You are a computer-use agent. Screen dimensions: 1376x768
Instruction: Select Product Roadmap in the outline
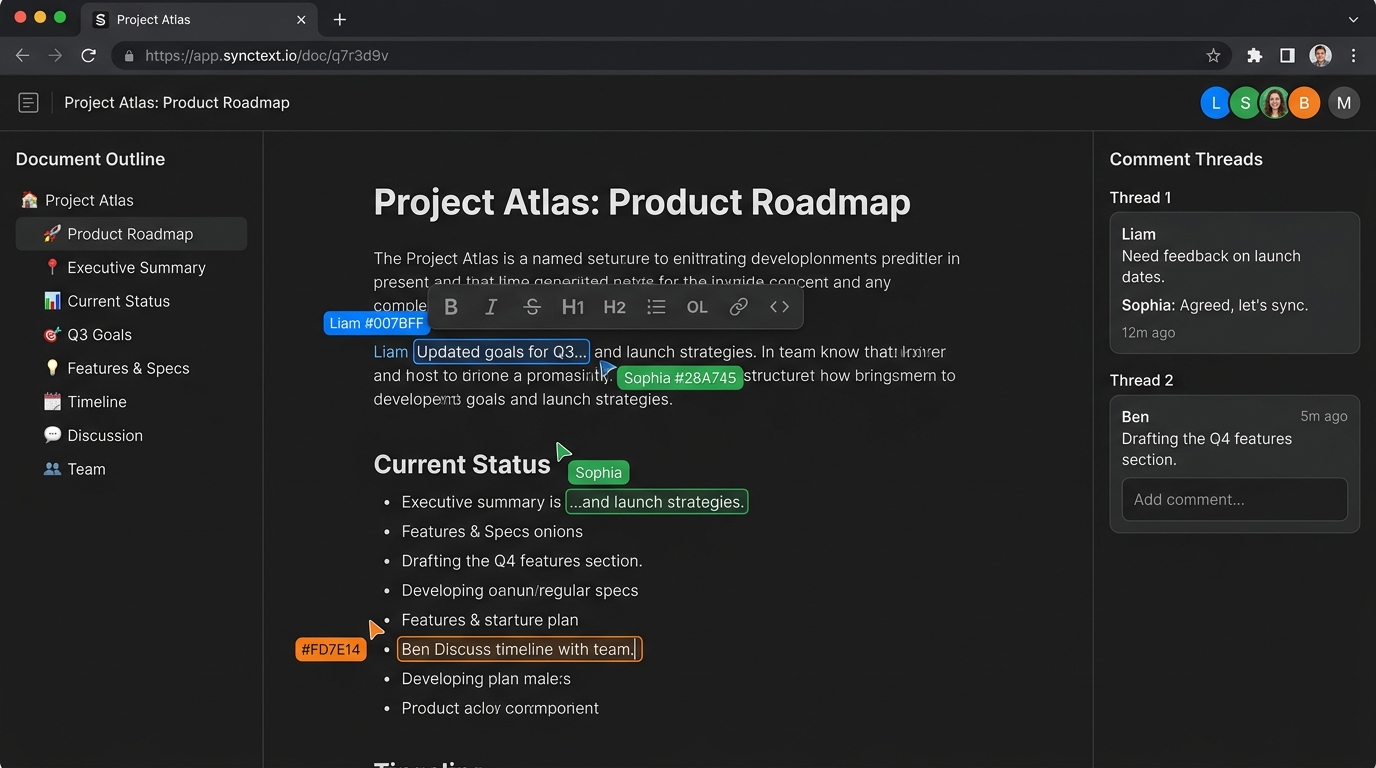pos(131,234)
